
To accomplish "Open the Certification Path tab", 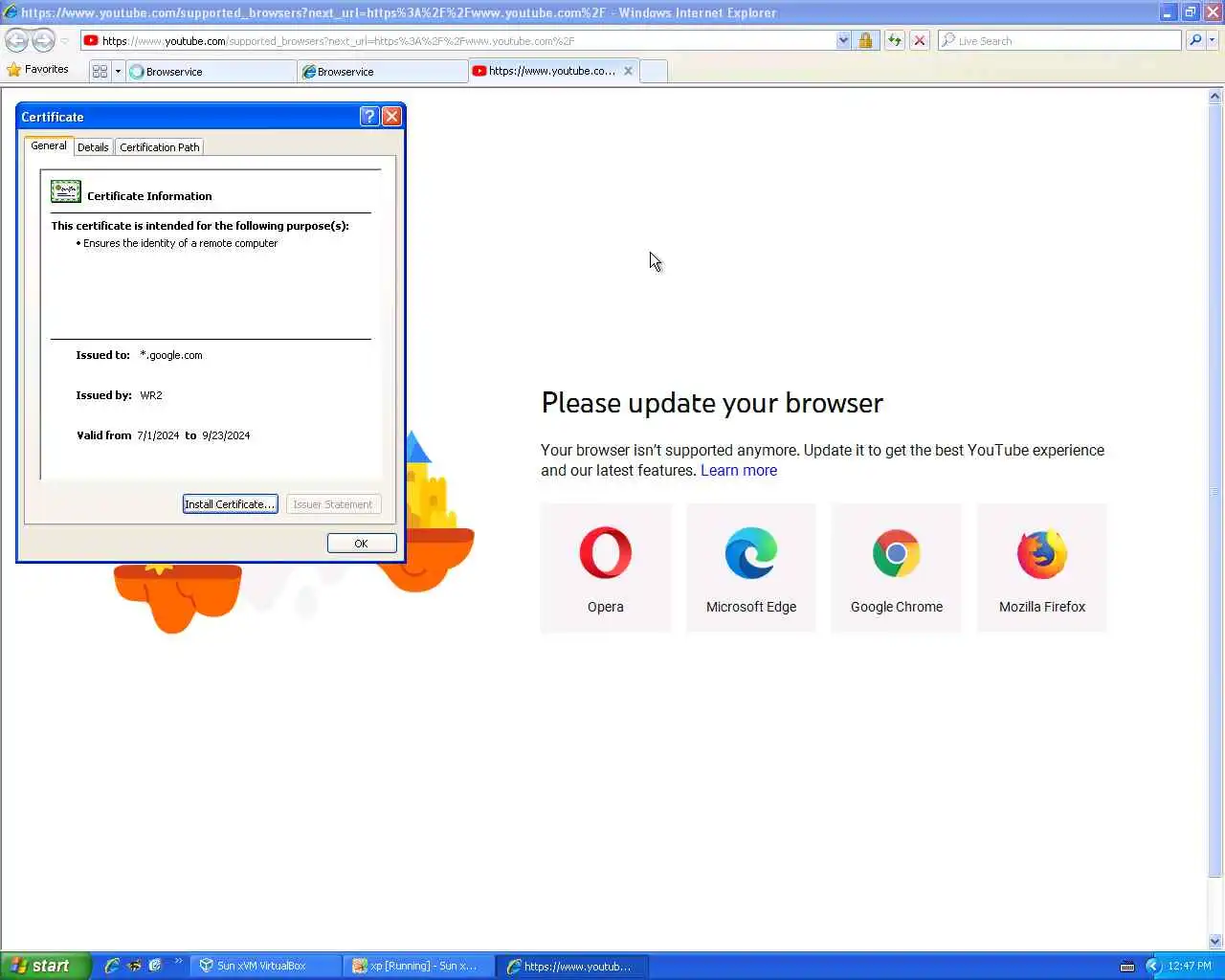I will [x=160, y=147].
